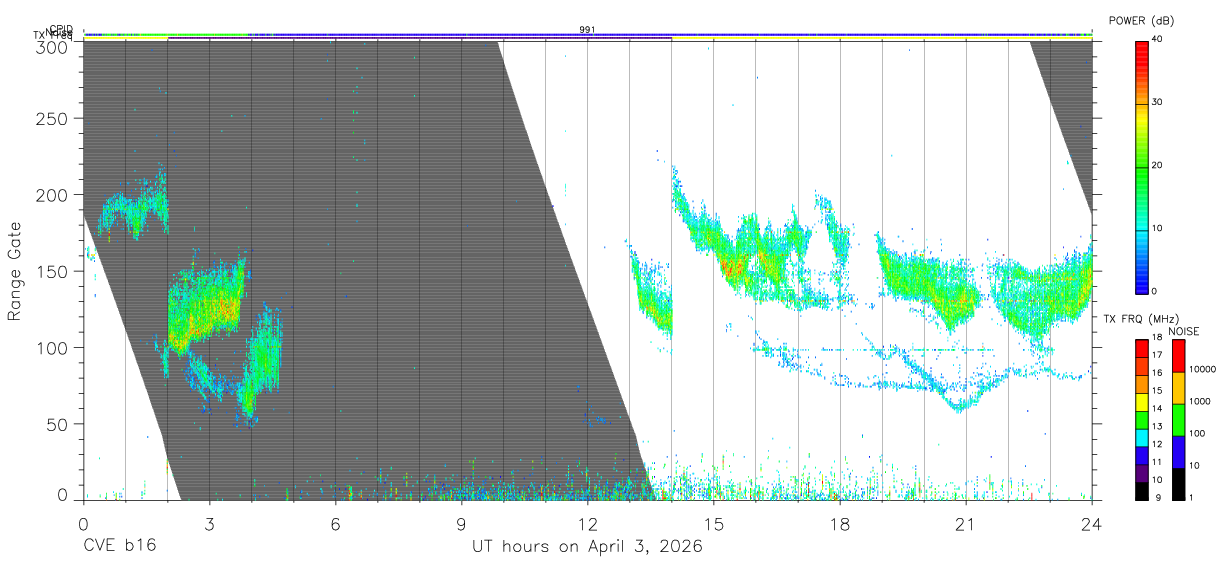
Task: Click the 30 label on power scale
Action: 1157,103
